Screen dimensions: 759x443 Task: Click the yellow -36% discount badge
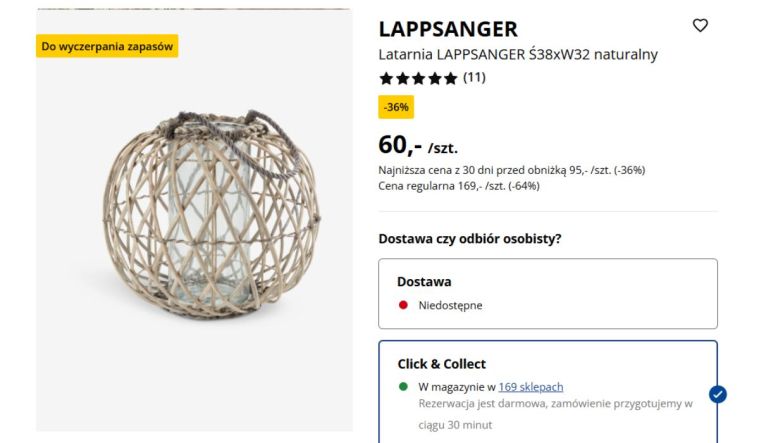[x=396, y=107]
